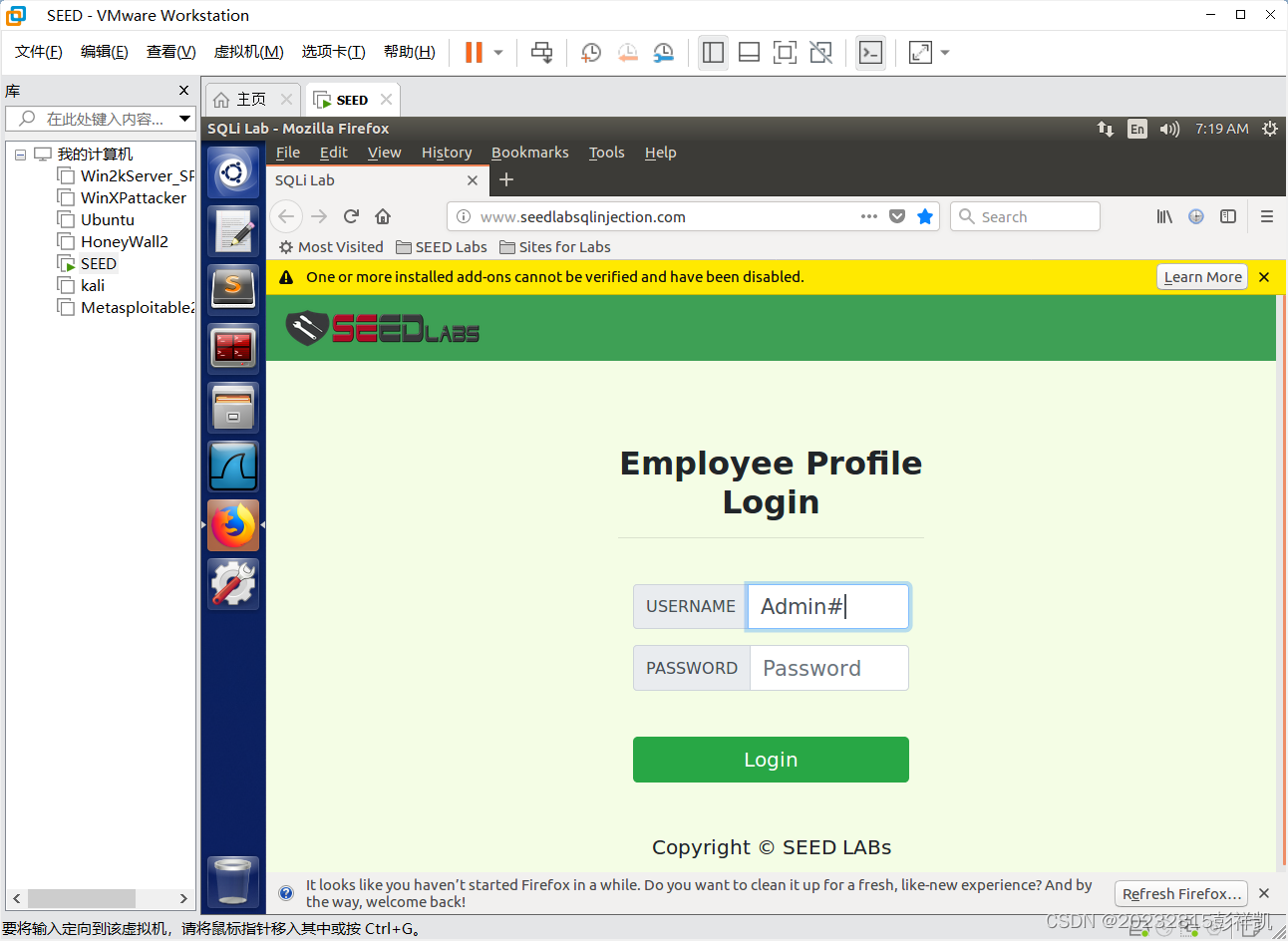Toggle the library sidebar view icon
Screen dimensions: 1288x941
click(713, 52)
